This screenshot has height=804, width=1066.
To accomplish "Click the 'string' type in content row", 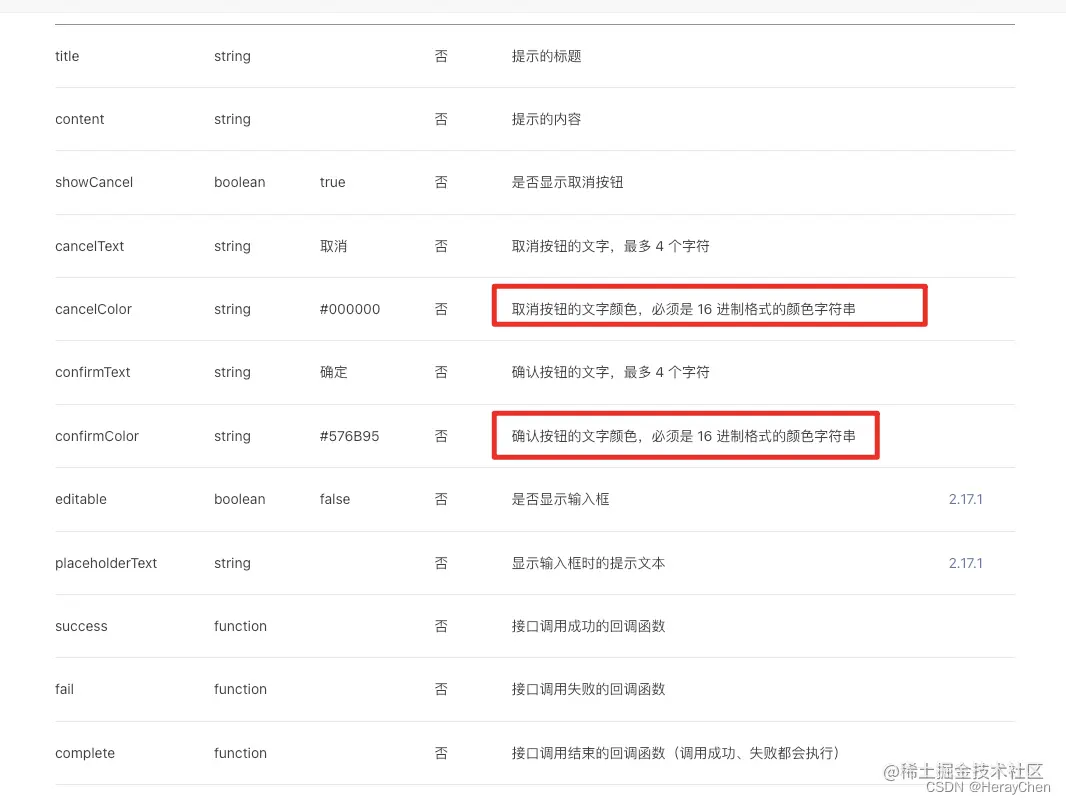I will 232,120.
